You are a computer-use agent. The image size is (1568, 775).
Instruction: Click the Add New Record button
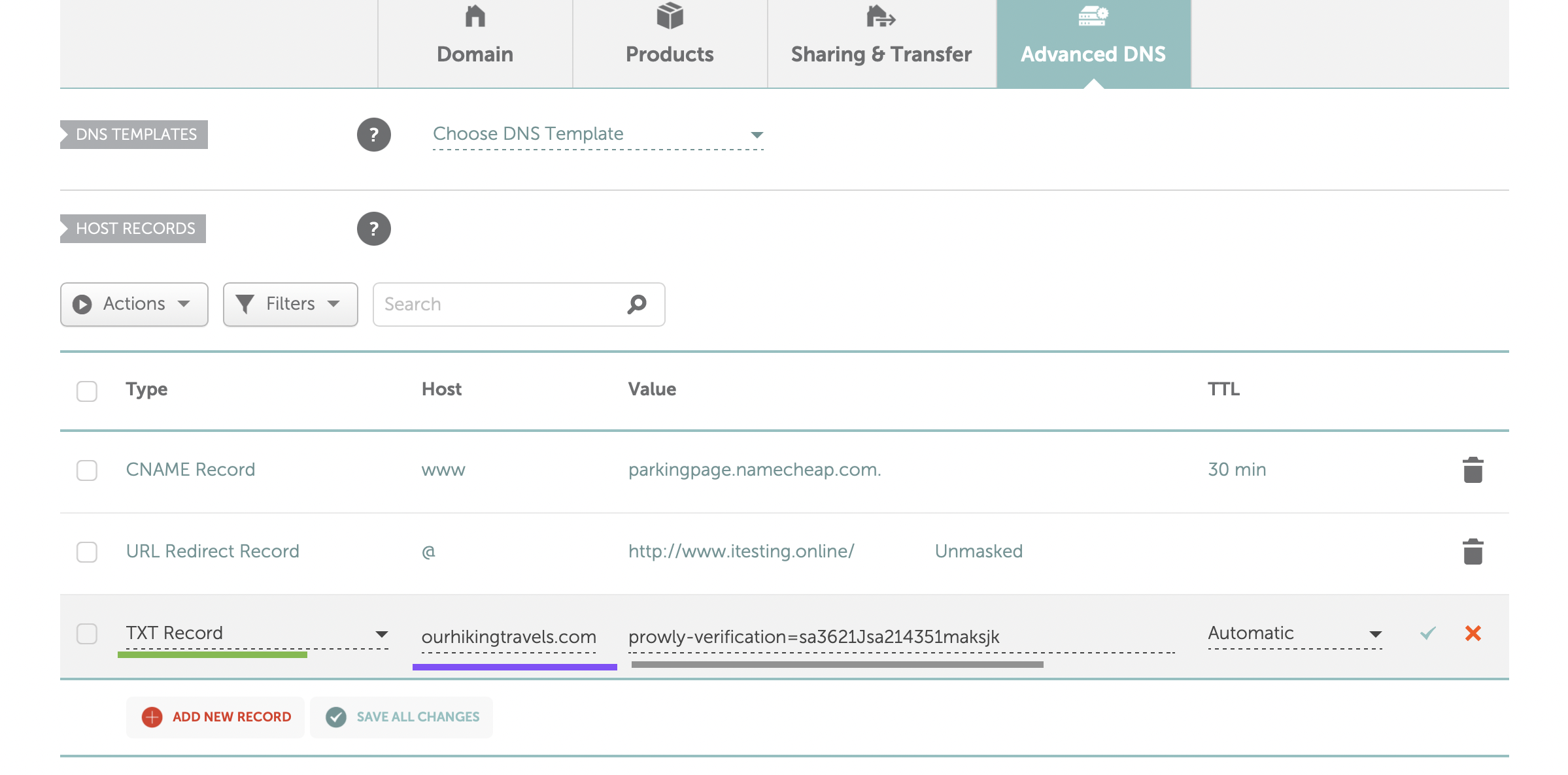tap(216, 717)
